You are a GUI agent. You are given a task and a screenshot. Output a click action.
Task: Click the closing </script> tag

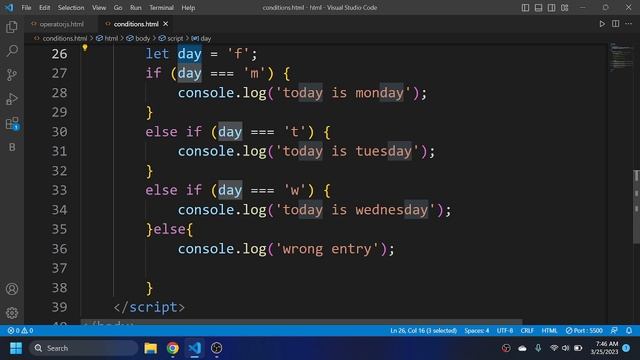point(149,307)
